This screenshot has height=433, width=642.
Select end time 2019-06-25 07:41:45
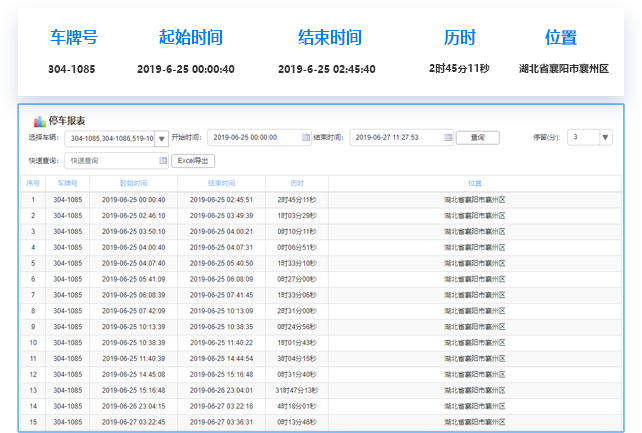coord(222,295)
